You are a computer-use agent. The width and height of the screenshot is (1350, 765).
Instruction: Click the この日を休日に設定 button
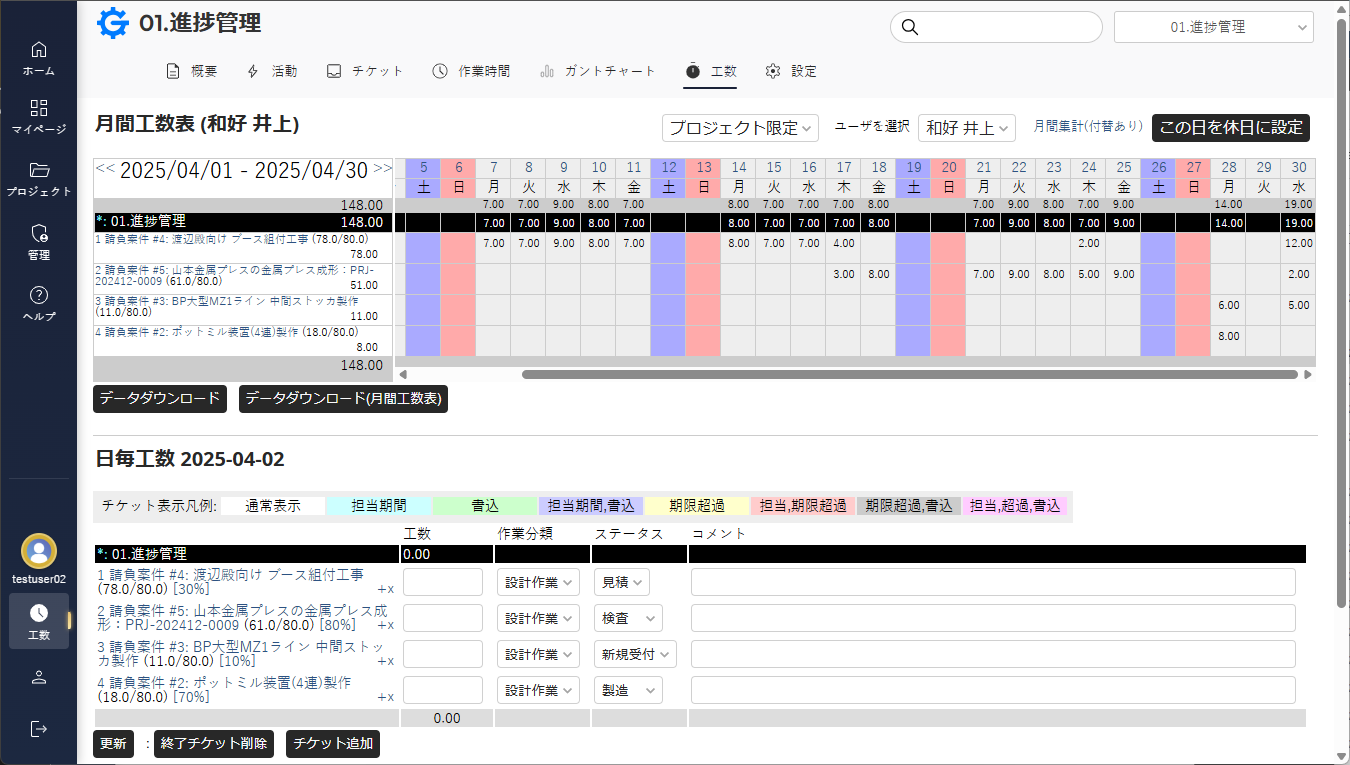click(x=1230, y=128)
